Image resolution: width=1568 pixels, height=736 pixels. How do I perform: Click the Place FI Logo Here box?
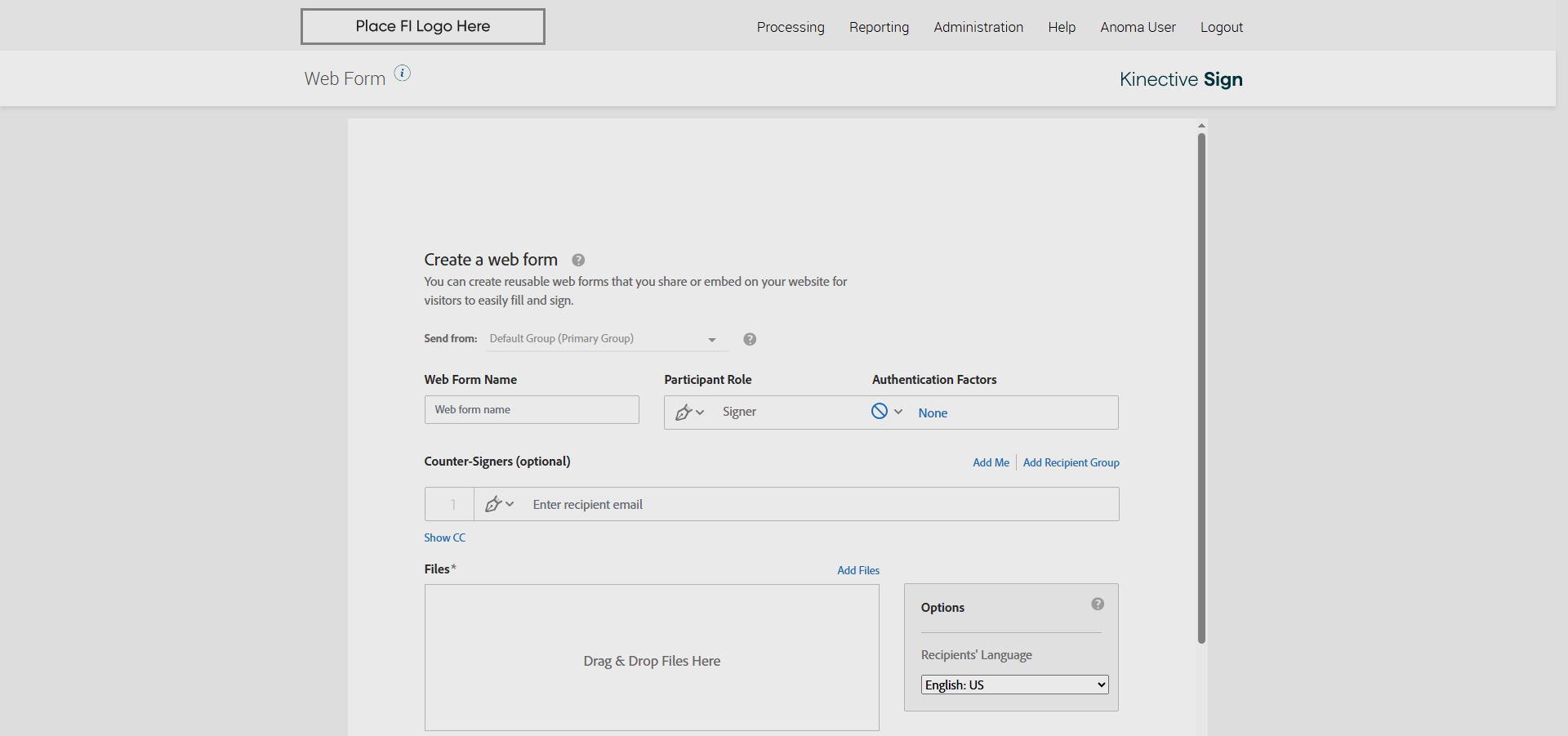[x=423, y=26]
